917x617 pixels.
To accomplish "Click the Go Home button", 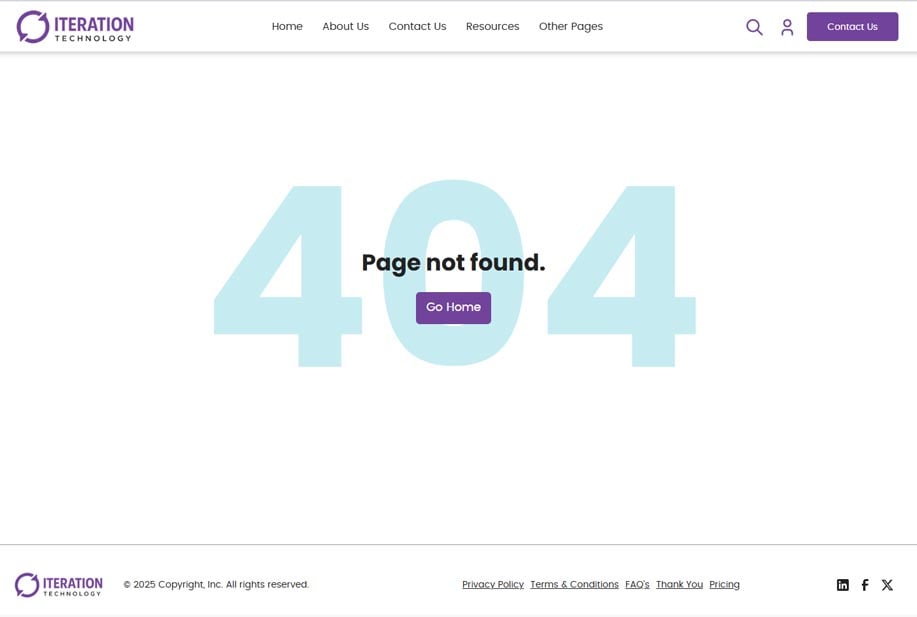I will tap(453, 308).
